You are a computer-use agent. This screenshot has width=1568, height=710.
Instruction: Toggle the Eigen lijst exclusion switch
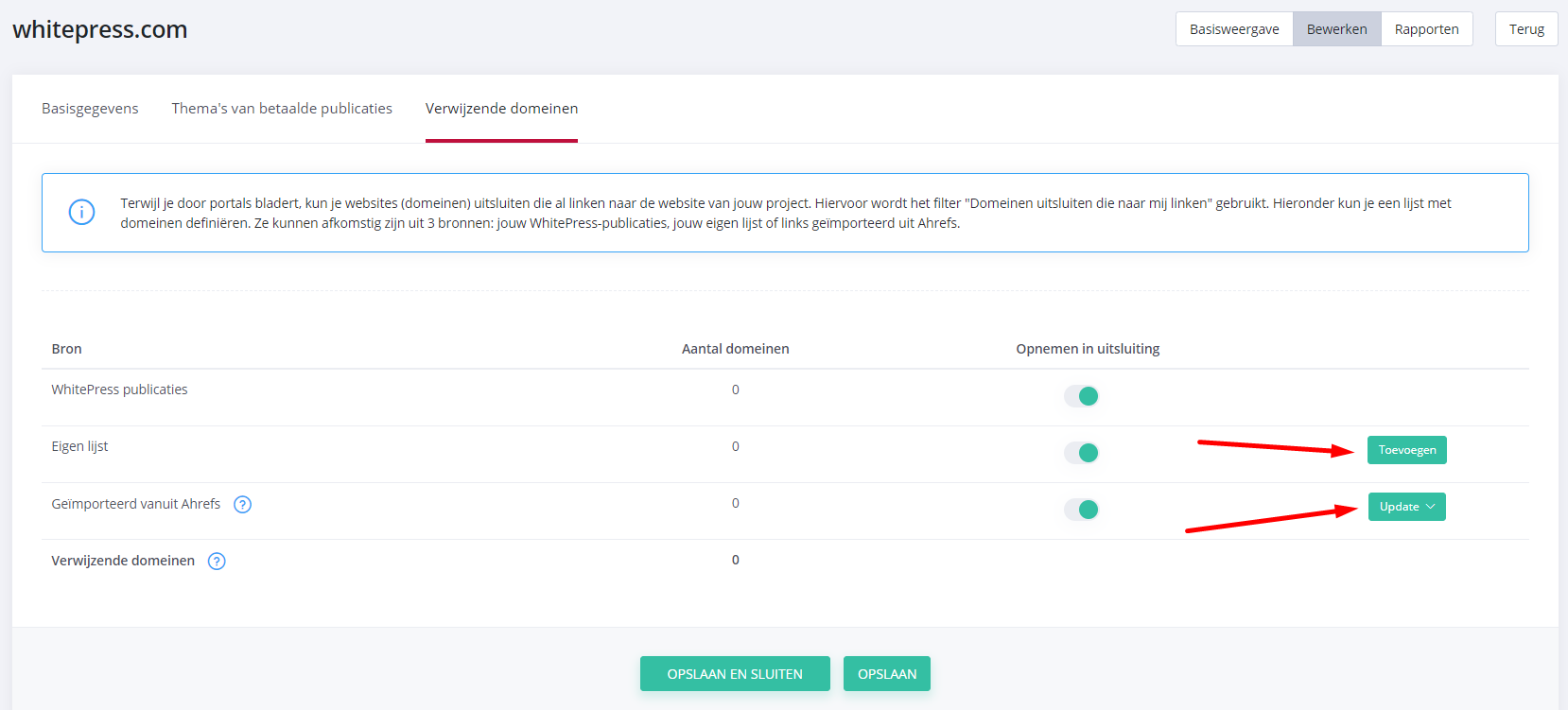(1082, 453)
